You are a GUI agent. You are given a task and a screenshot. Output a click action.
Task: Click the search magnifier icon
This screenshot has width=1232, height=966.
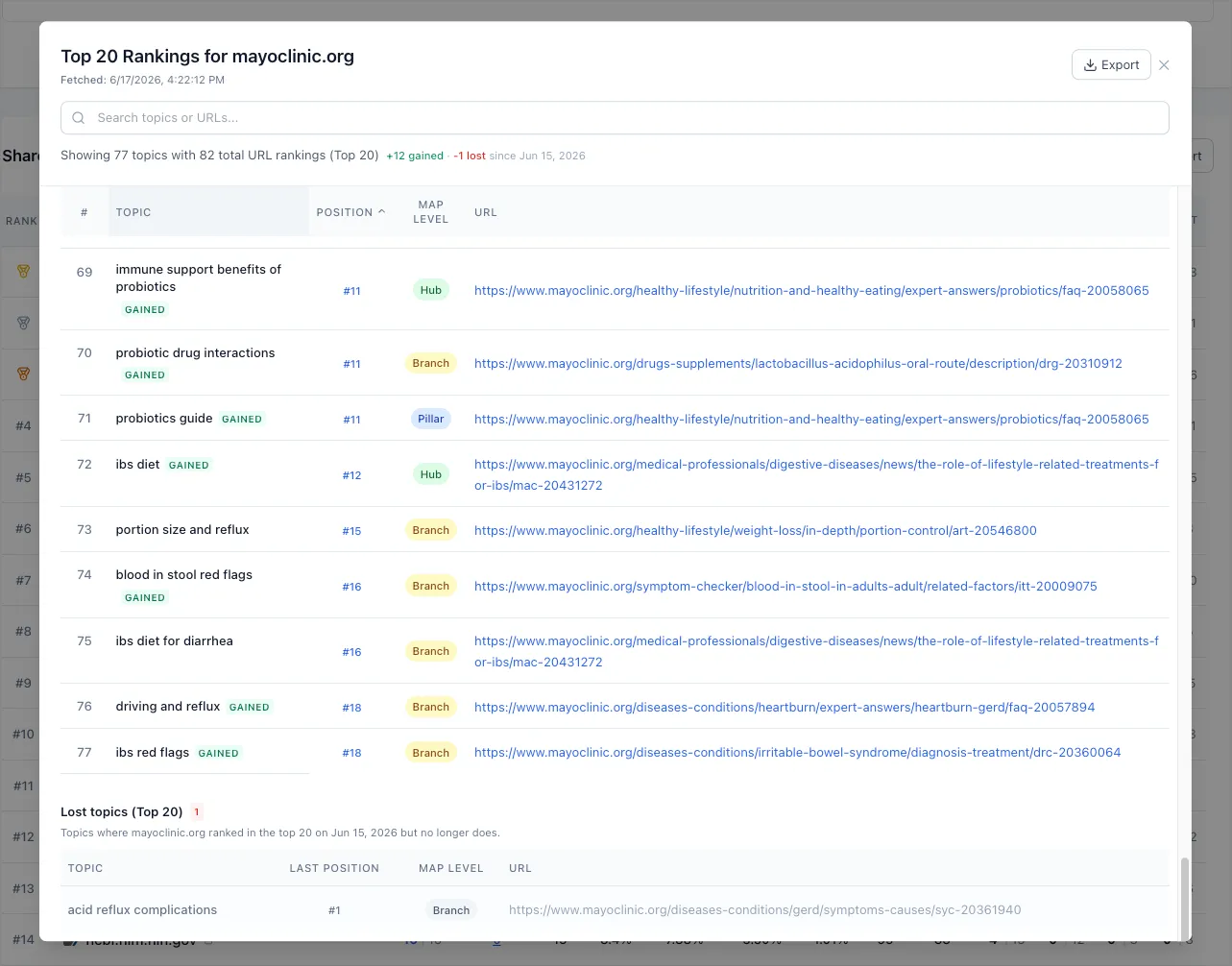(79, 118)
